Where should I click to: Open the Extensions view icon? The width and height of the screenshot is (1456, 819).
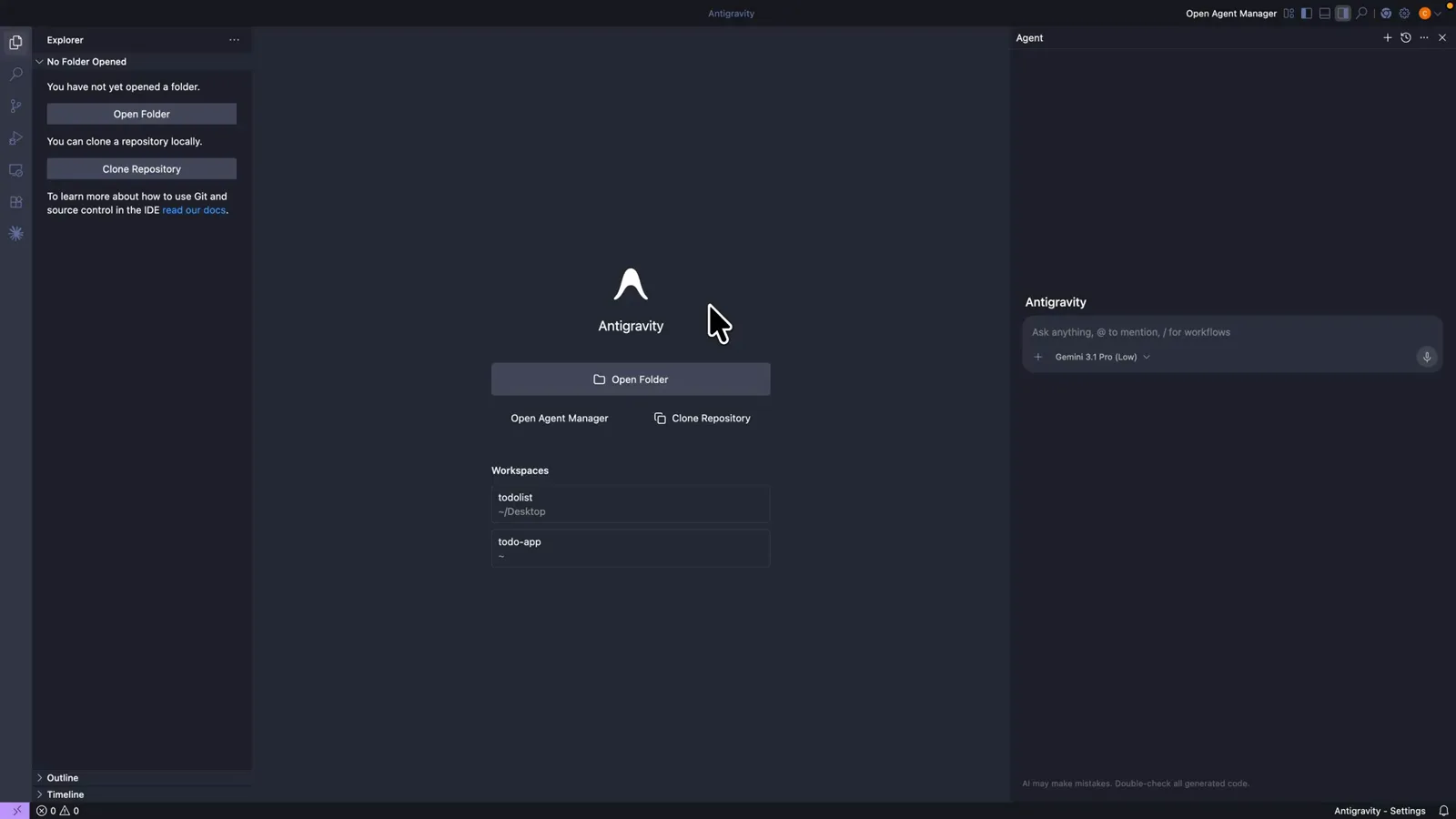coord(15,202)
